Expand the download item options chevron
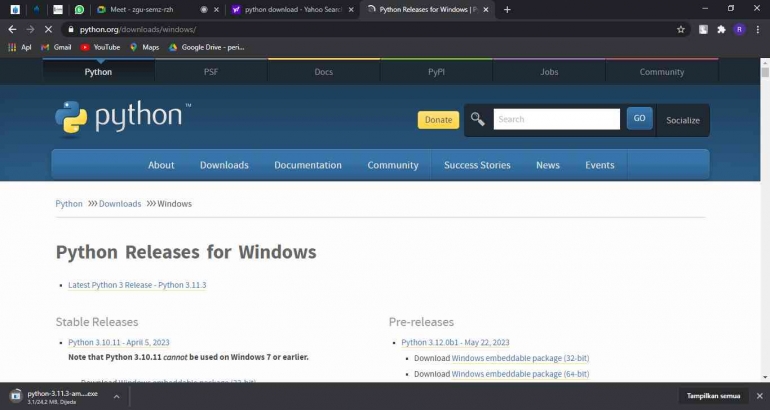This screenshot has height=410, width=770. (116, 396)
